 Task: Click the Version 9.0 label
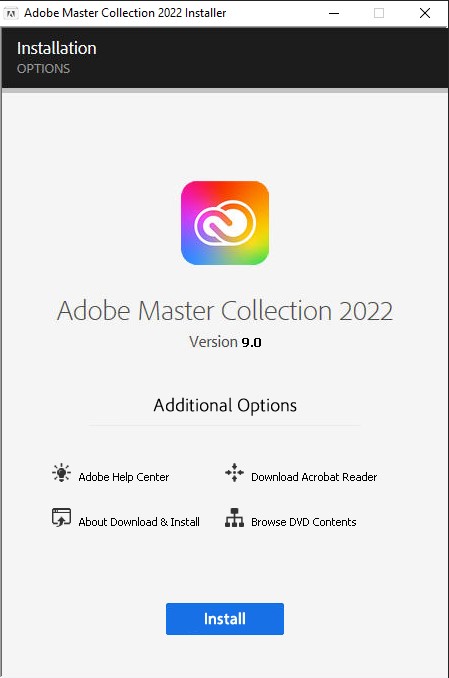[x=225, y=342]
